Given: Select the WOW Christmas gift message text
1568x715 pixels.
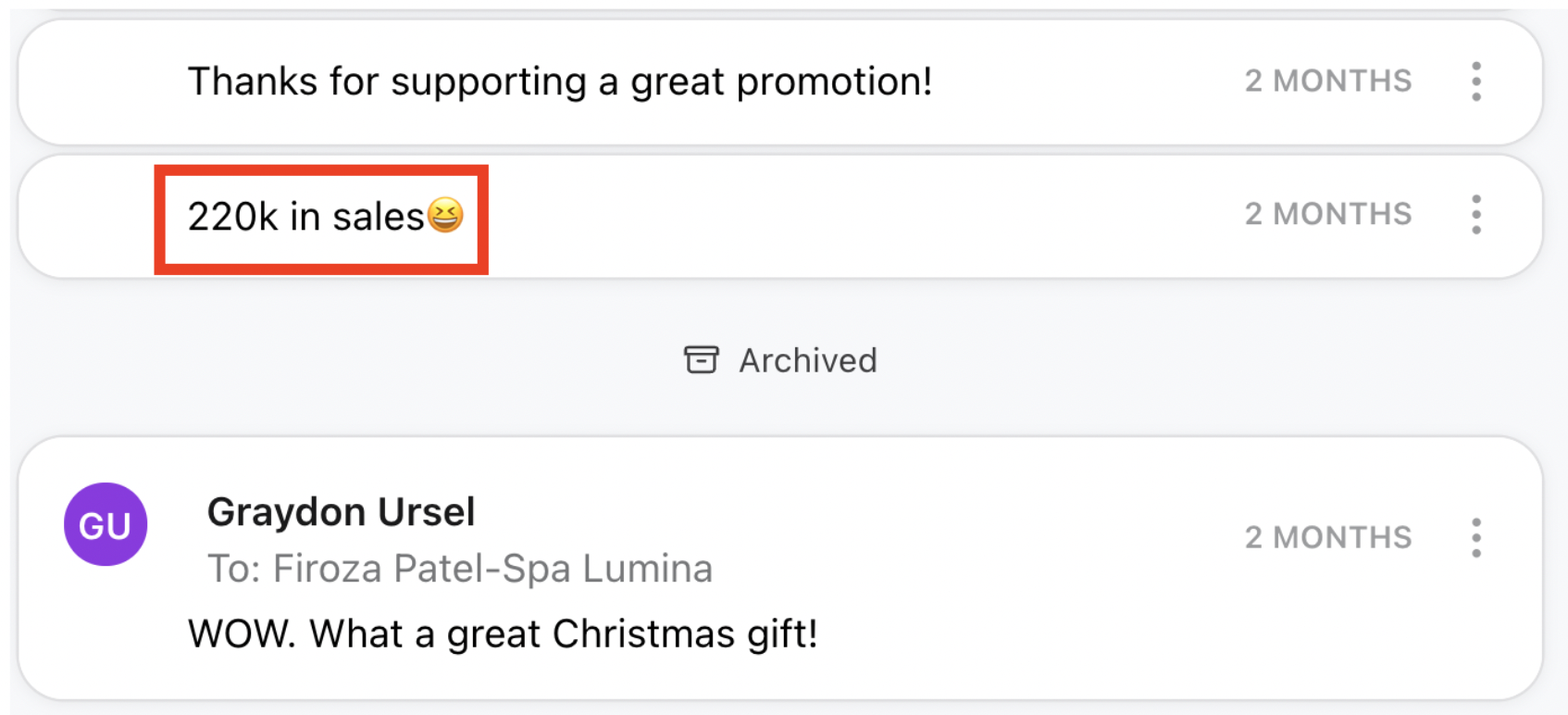Looking at the screenshot, I should [503, 634].
